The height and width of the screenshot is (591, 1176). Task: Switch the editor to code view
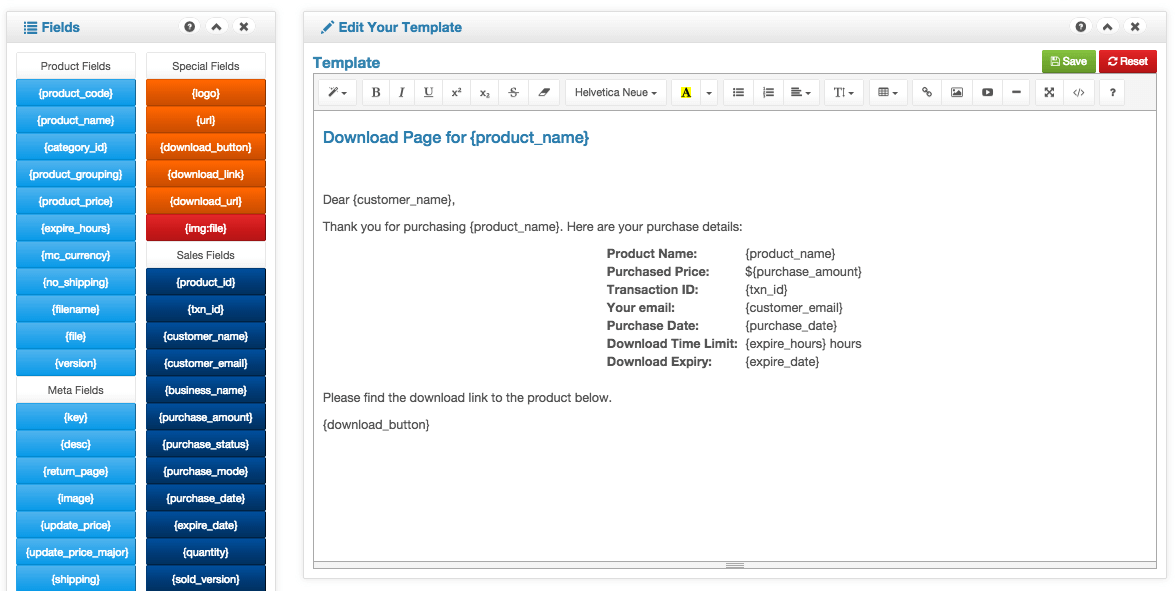(x=1078, y=92)
